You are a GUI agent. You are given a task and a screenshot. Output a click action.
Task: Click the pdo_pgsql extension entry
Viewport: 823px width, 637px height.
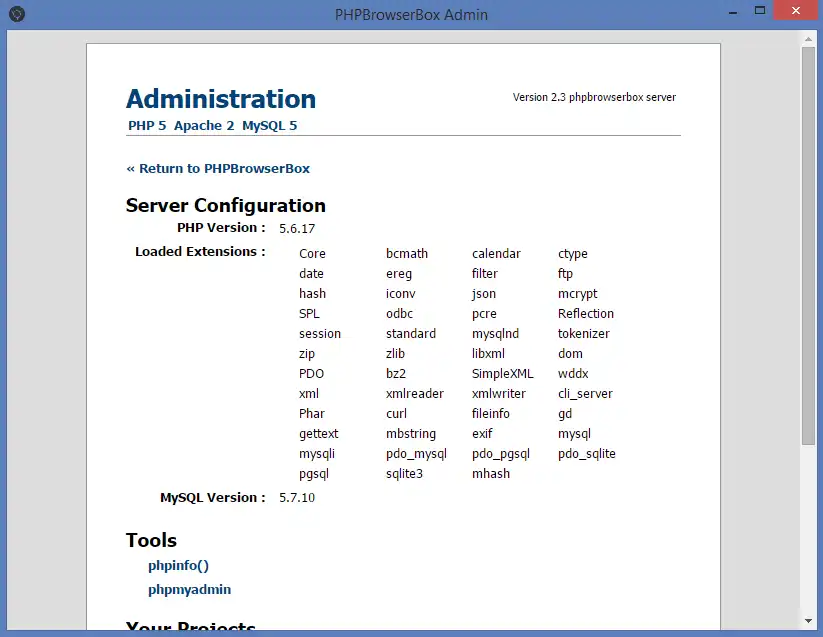pos(501,454)
